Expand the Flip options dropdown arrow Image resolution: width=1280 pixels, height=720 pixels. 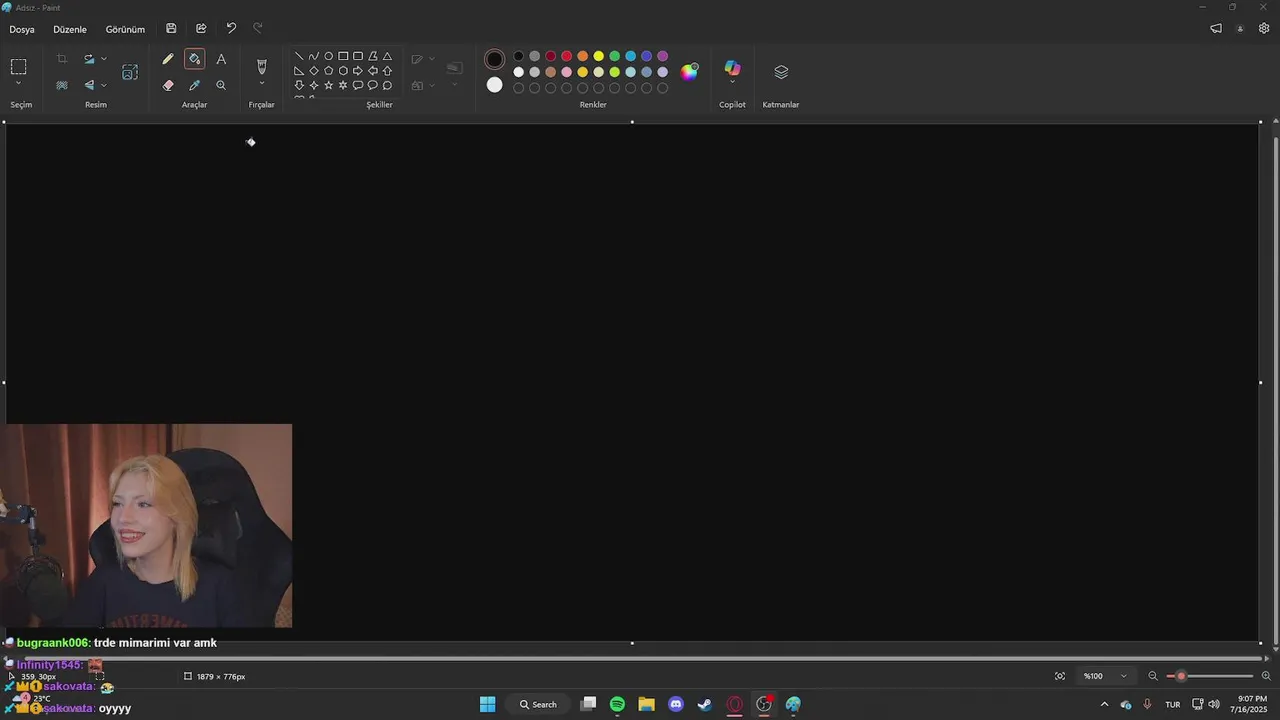pyautogui.click(x=104, y=85)
